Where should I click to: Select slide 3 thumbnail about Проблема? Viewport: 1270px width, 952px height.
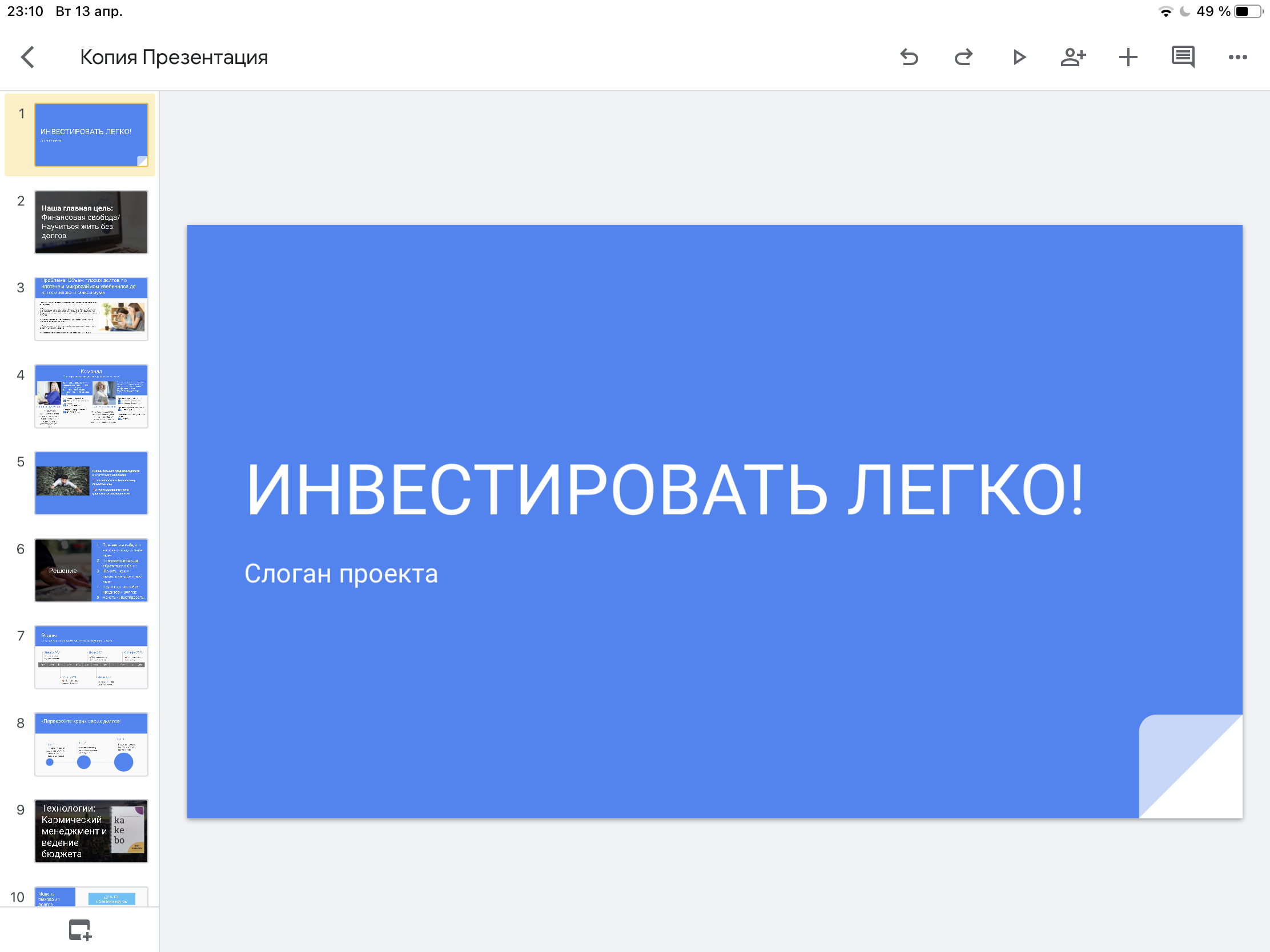(x=91, y=309)
